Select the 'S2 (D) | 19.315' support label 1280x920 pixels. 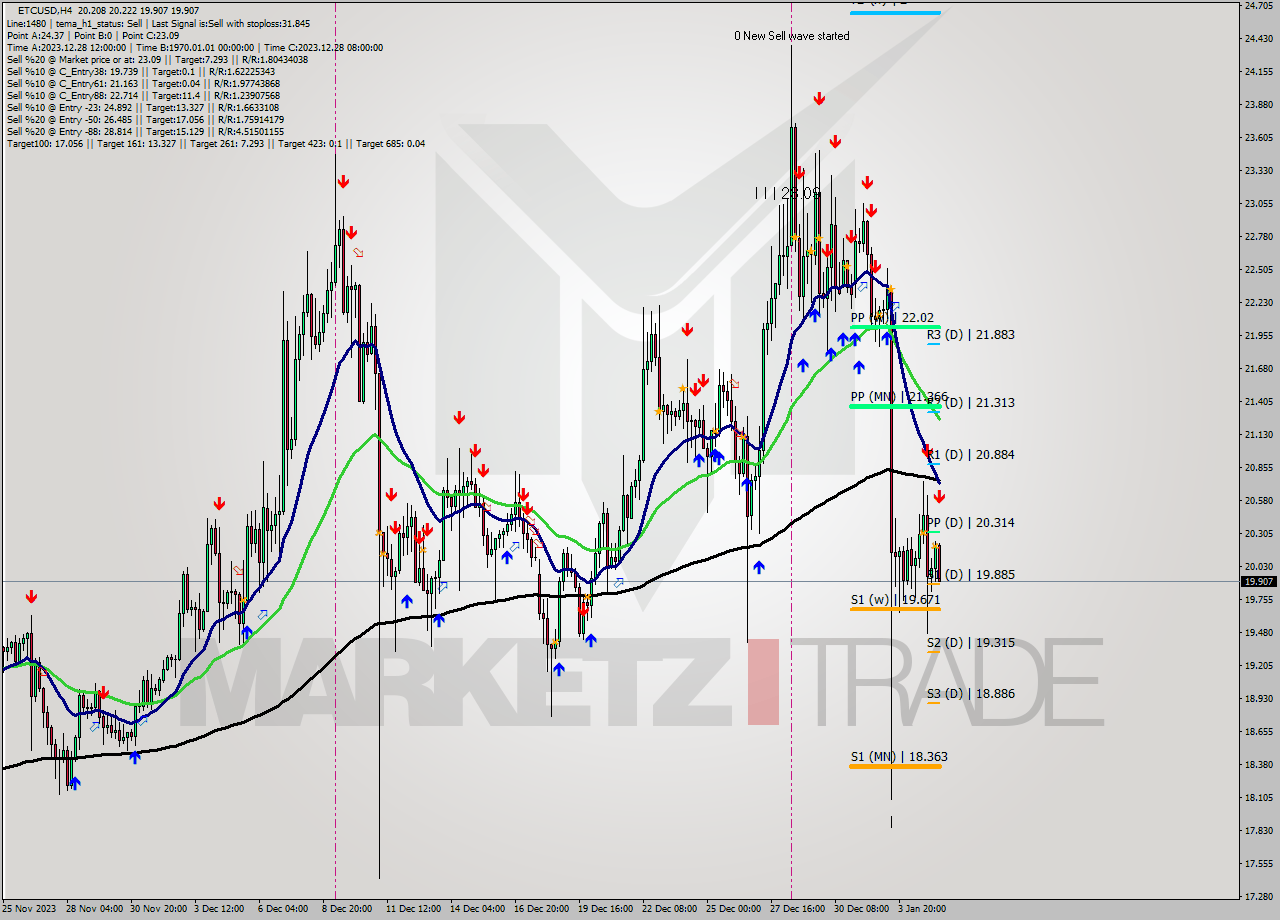point(970,643)
